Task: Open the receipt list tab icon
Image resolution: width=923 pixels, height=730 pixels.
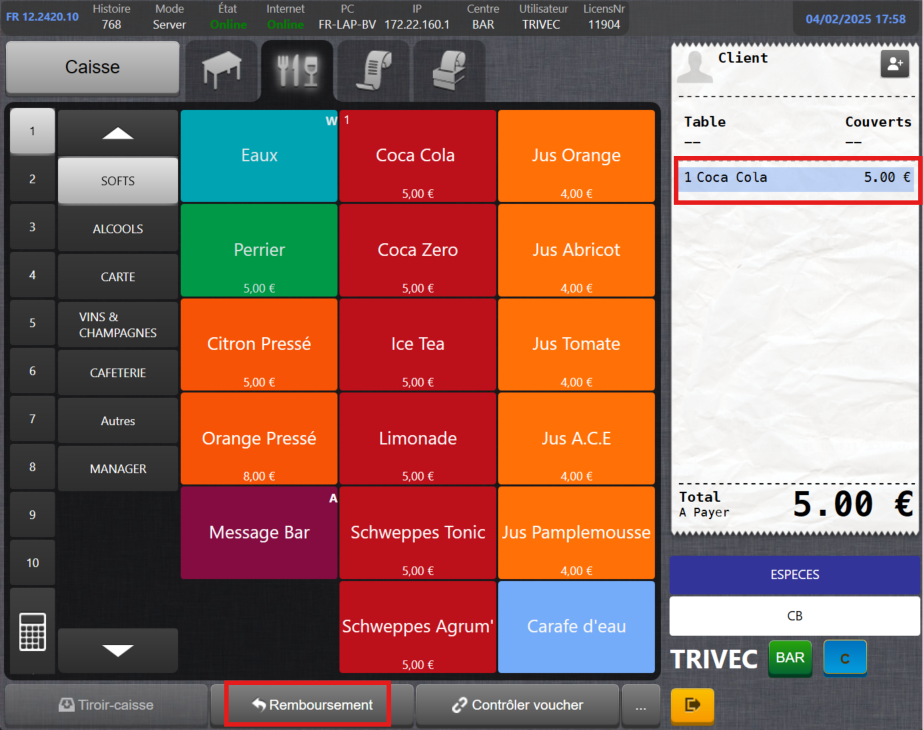Action: pyautogui.click(x=373, y=70)
